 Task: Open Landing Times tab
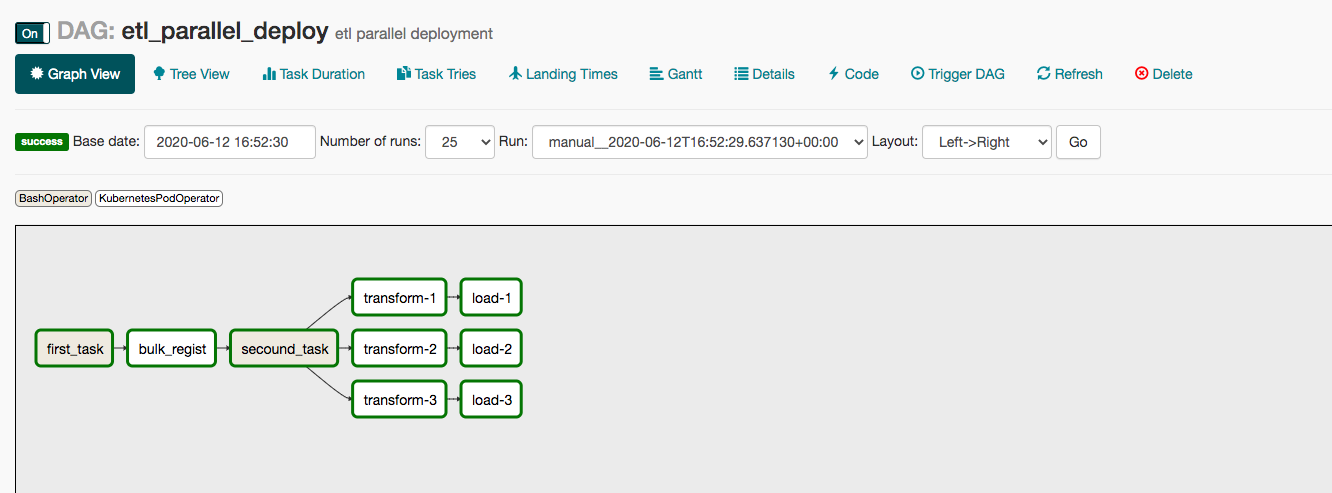(x=563, y=74)
